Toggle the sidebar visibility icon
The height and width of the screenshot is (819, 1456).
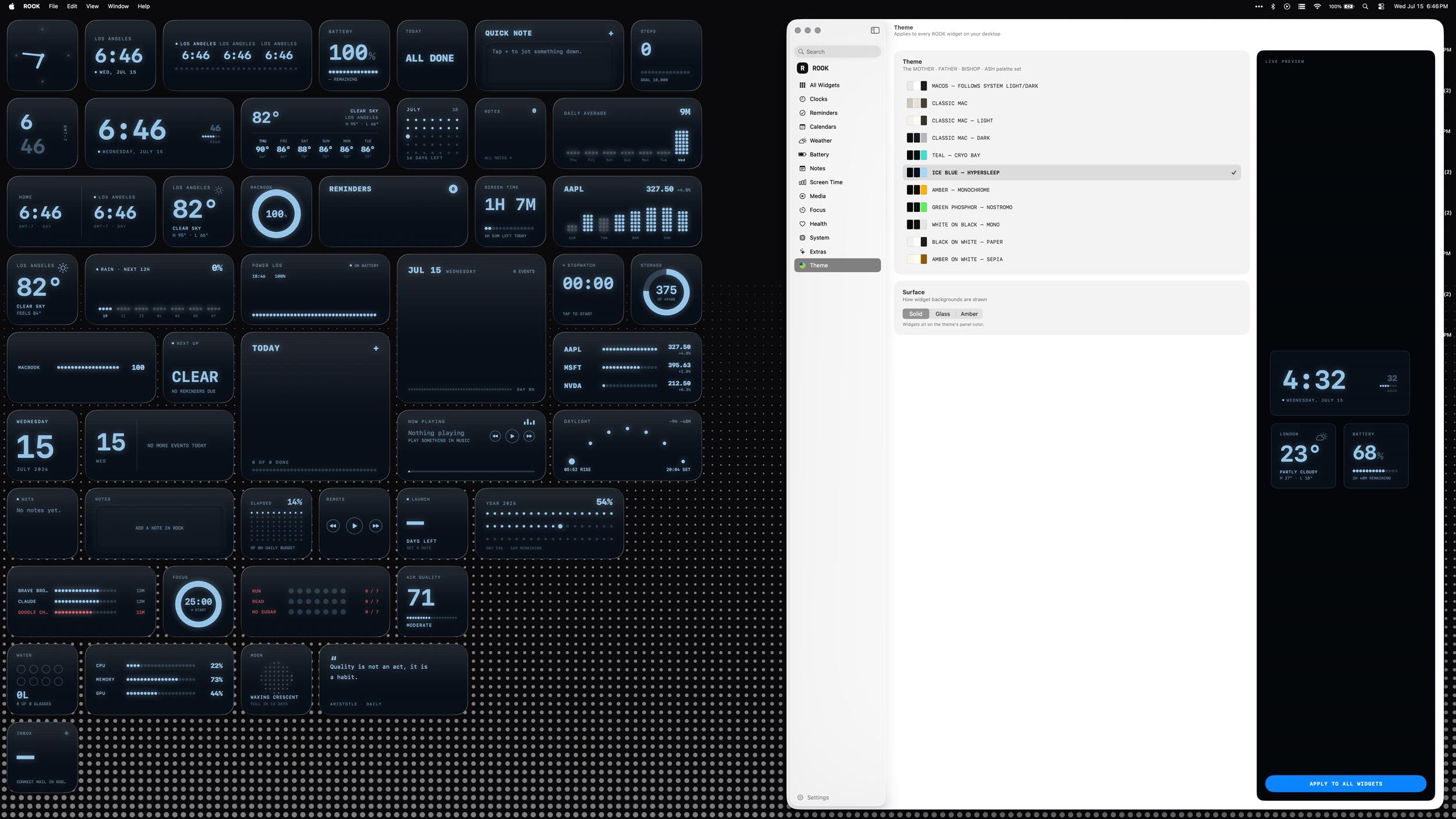point(875,30)
